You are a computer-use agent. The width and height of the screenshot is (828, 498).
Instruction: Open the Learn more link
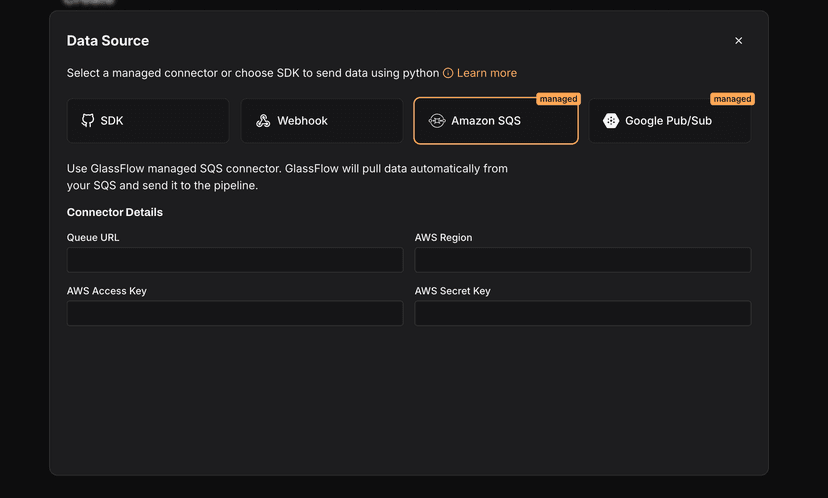click(487, 73)
